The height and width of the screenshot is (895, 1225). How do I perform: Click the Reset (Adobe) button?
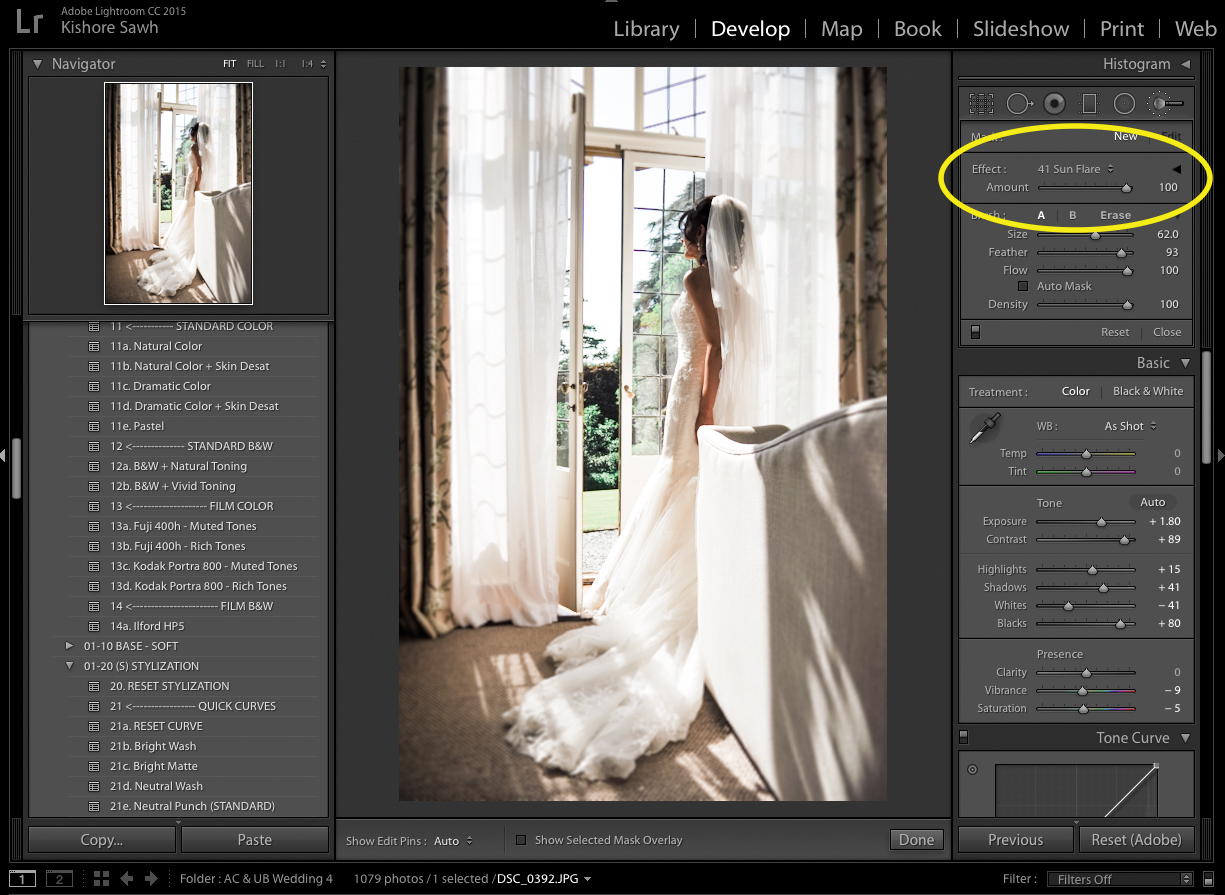[1135, 840]
